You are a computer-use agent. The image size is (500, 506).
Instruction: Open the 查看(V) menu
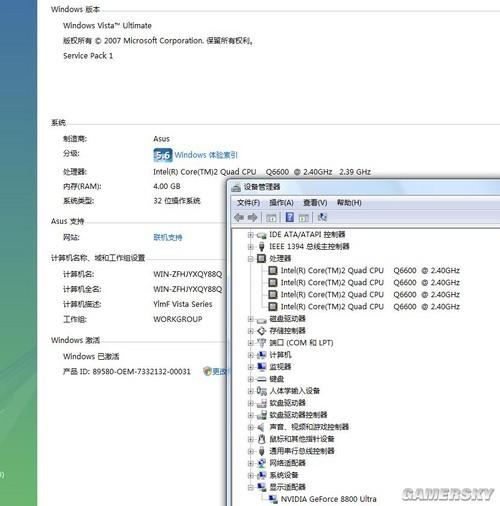tap(315, 203)
